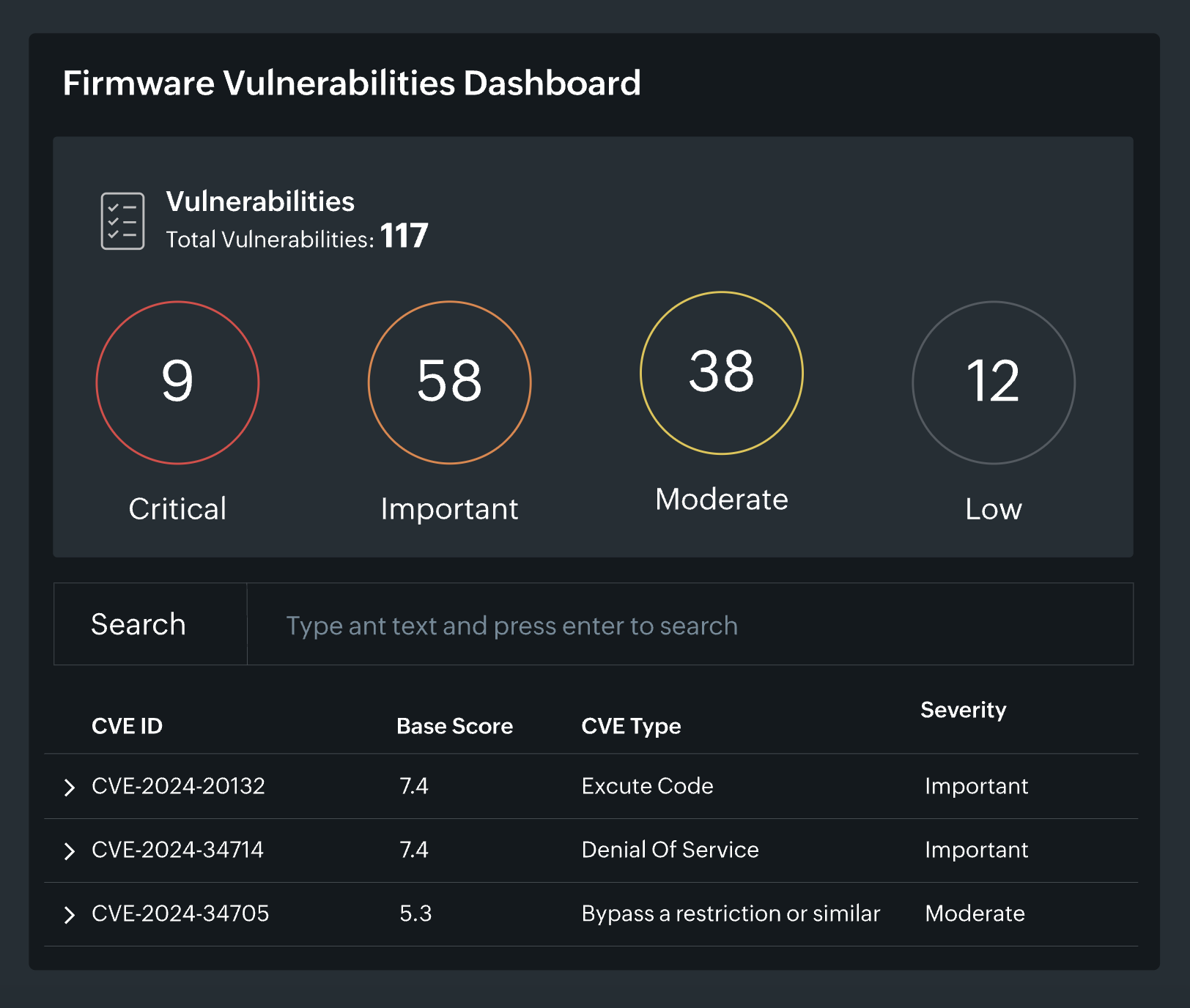
Task: Sort by CVE ID column header
Action: click(x=127, y=726)
